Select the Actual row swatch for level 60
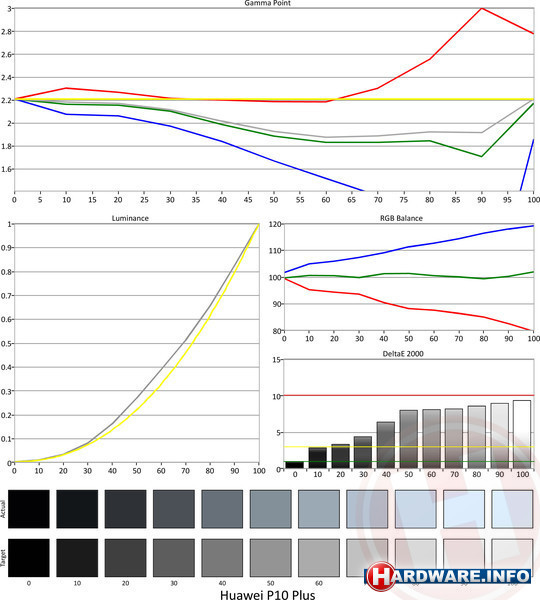Screen dimensions: 540x600 click(x=319, y=509)
